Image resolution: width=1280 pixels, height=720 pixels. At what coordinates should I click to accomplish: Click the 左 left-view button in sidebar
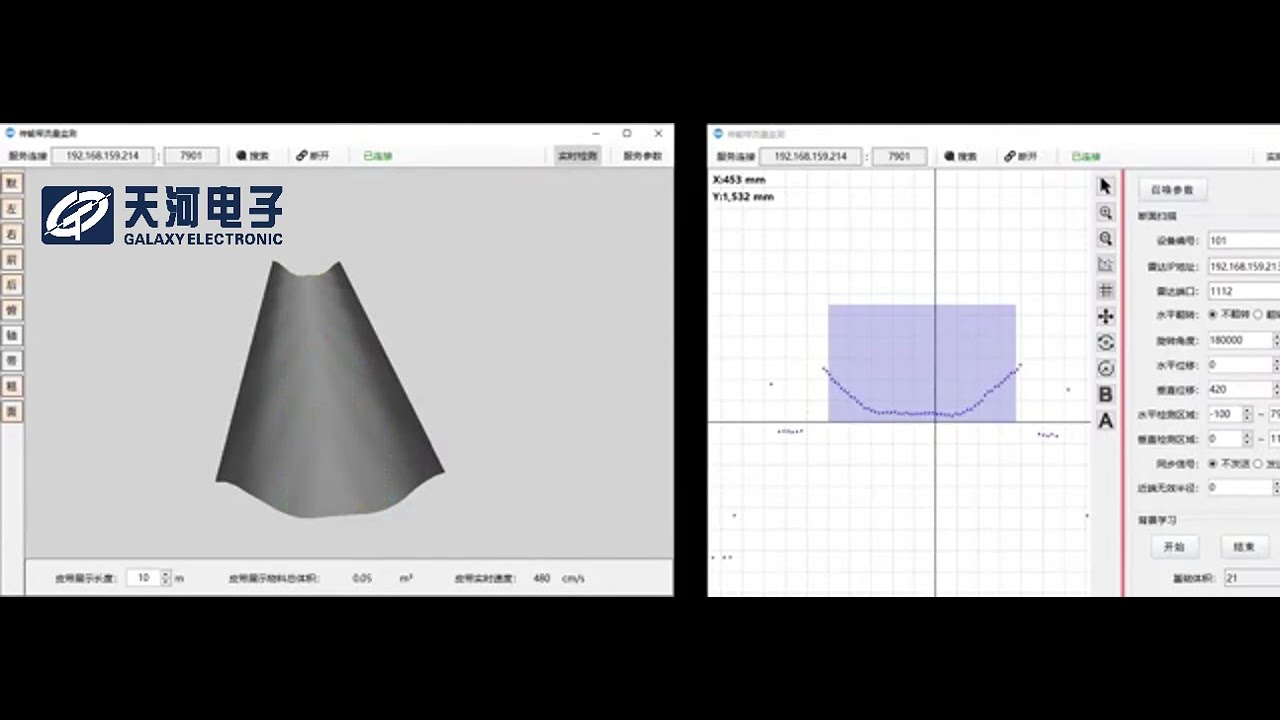[12, 209]
